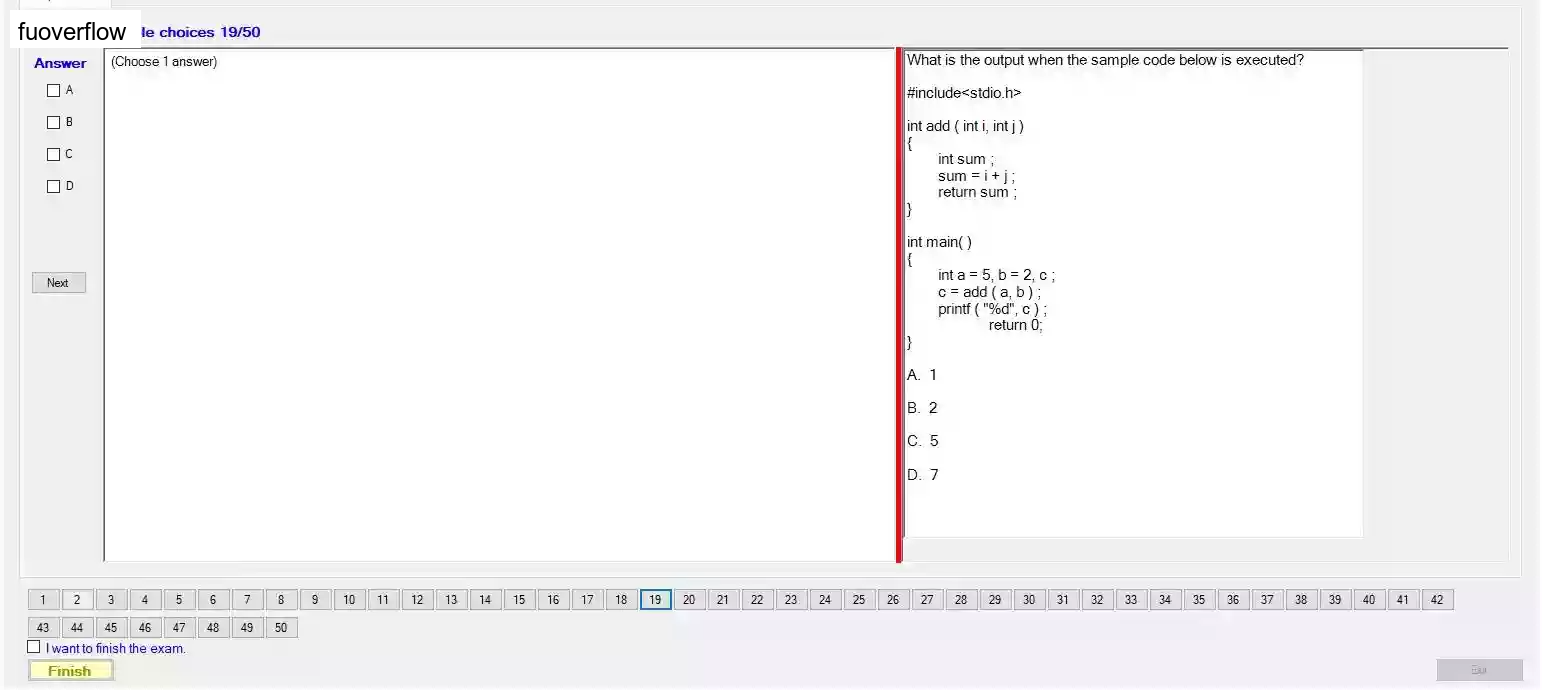
Task: Switch to question 48
Action: 213,628
